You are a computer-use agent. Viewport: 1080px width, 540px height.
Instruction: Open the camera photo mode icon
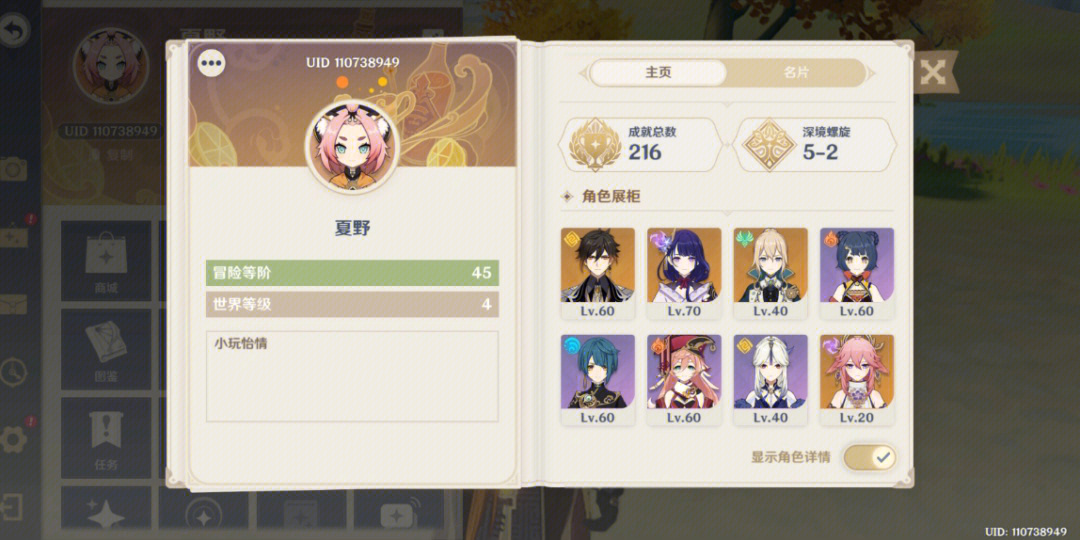tap(14, 168)
